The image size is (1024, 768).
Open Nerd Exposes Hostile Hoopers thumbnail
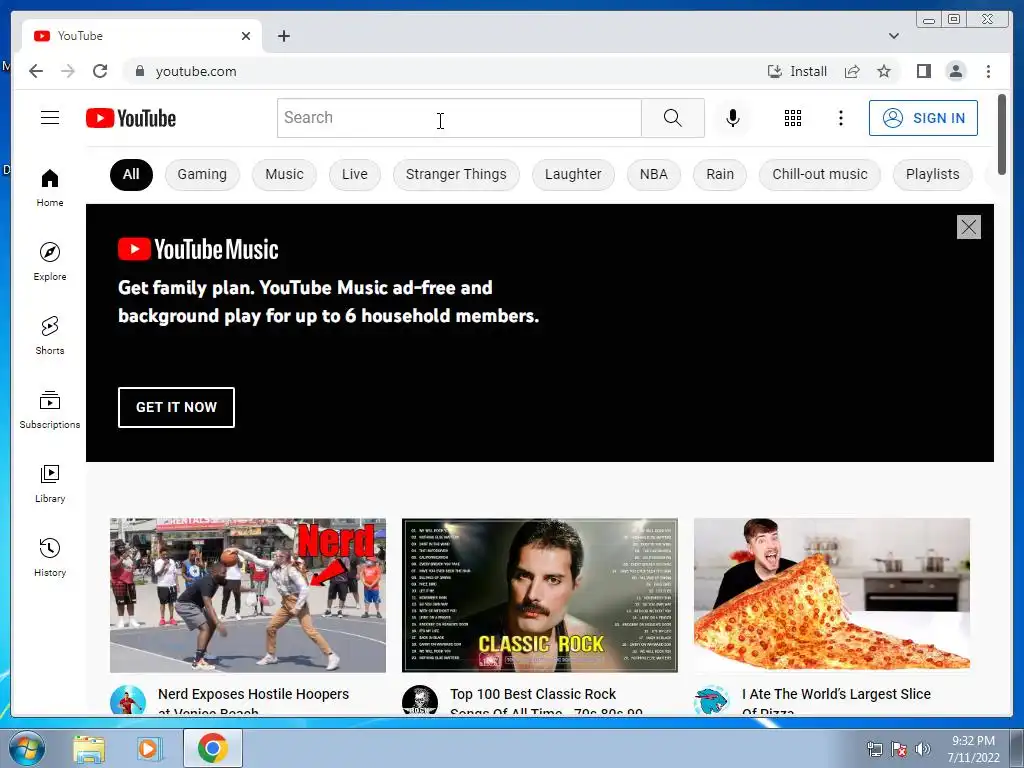tap(248, 595)
